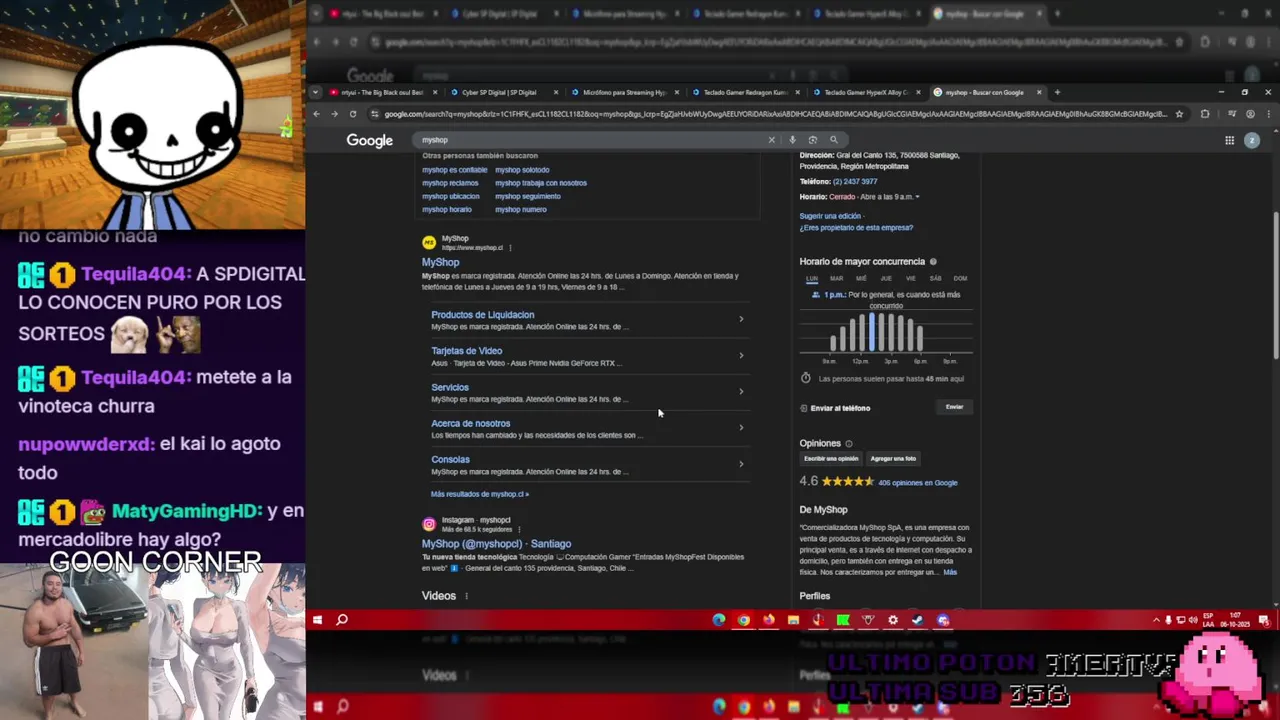Screen dimensions: 1280x720
Task: Clear the myshop search query
Action: pyautogui.click(x=771, y=140)
